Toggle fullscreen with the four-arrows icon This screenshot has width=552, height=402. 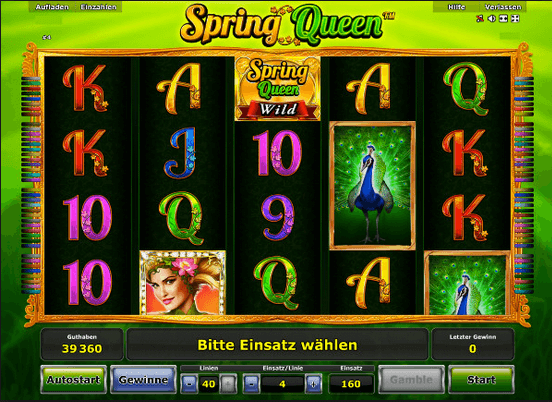pos(515,19)
